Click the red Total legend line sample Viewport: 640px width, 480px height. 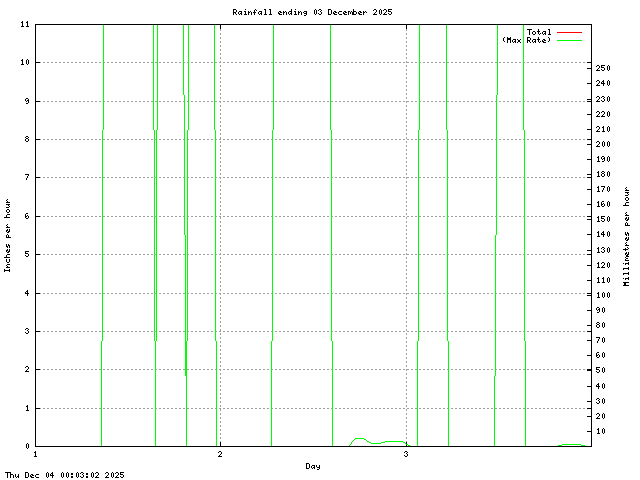(x=569, y=32)
